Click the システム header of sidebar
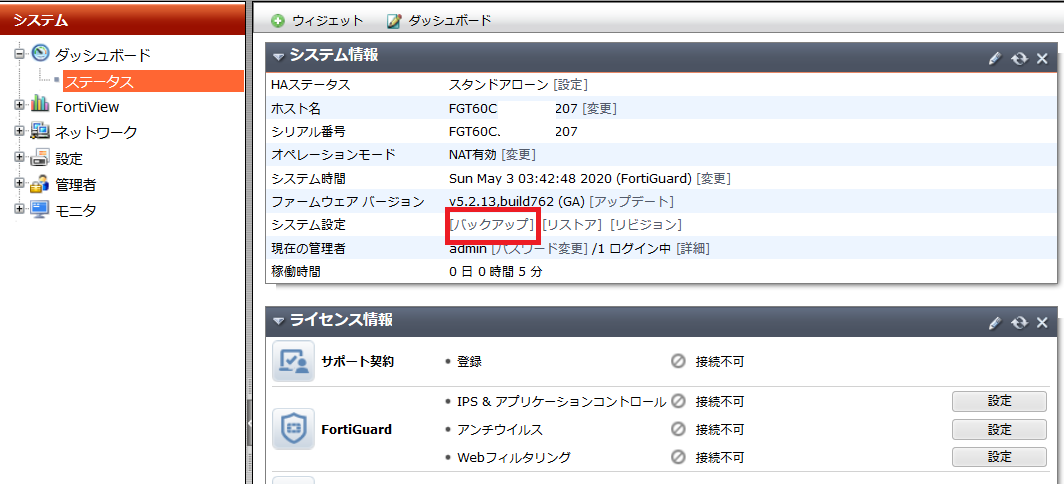The width and height of the screenshot is (1064, 484). click(x=122, y=20)
